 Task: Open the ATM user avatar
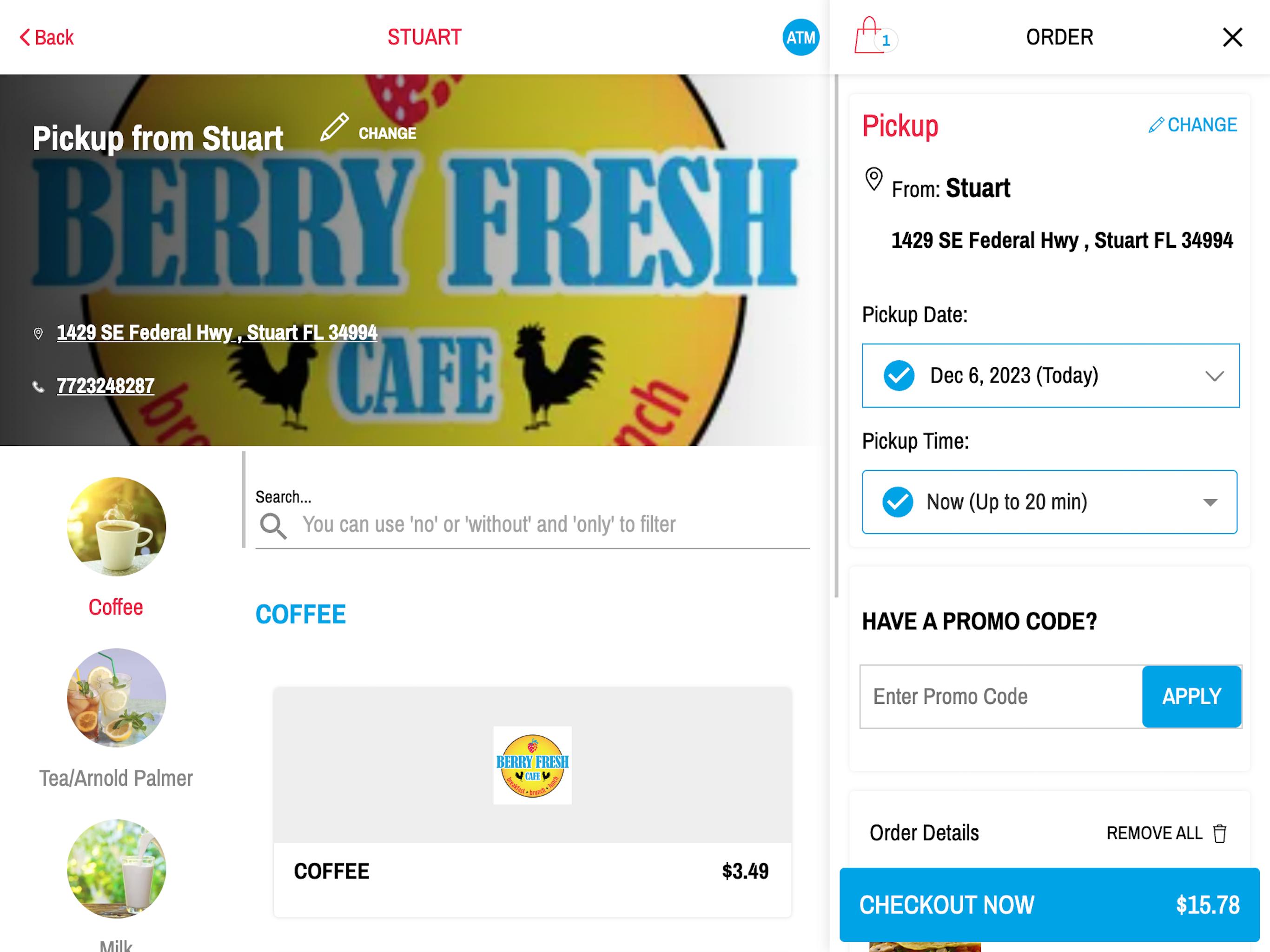pos(800,37)
